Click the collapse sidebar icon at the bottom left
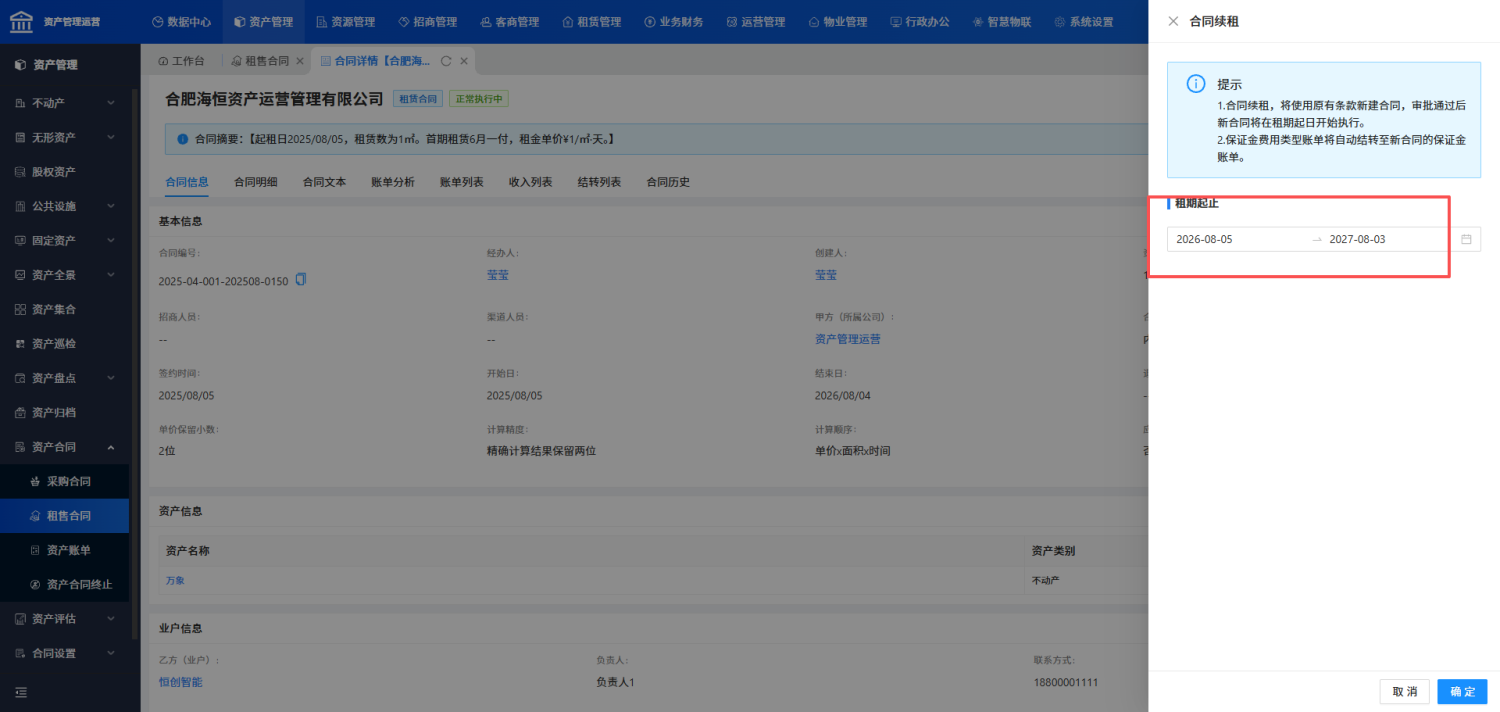The height and width of the screenshot is (712, 1500). [21, 692]
